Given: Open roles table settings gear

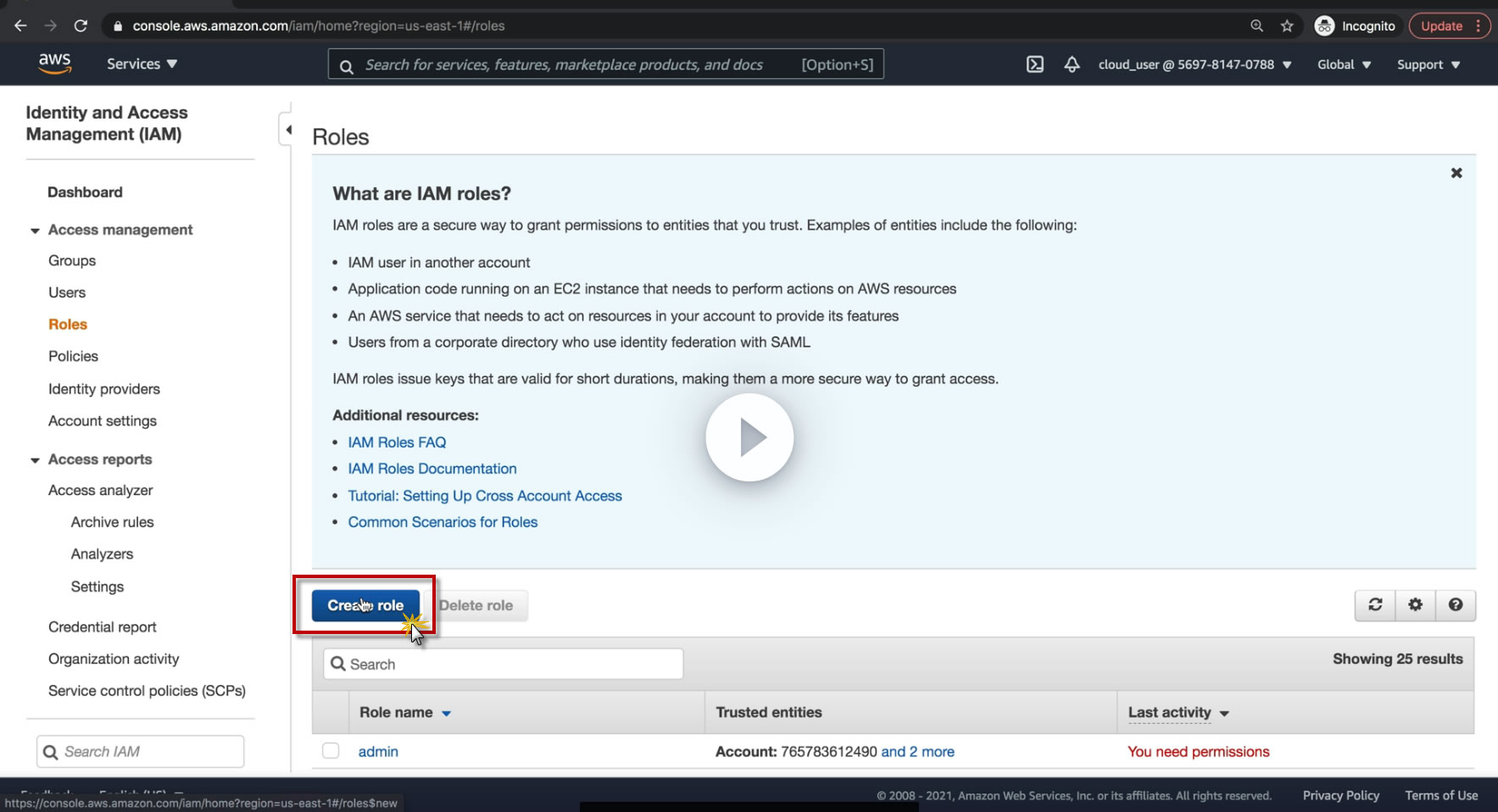Looking at the screenshot, I should click(x=1415, y=604).
